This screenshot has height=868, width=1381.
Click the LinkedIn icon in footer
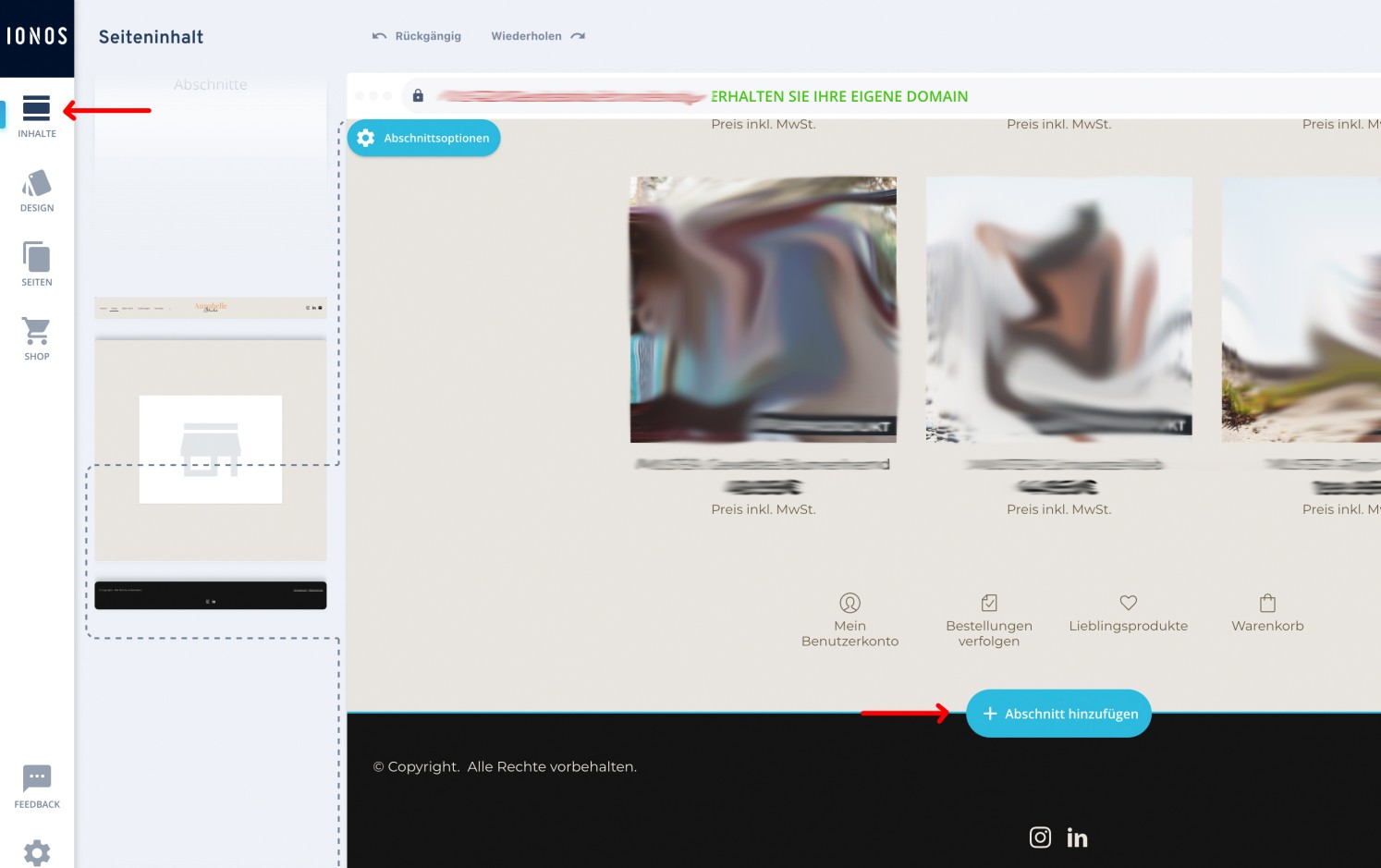pyautogui.click(x=1077, y=837)
